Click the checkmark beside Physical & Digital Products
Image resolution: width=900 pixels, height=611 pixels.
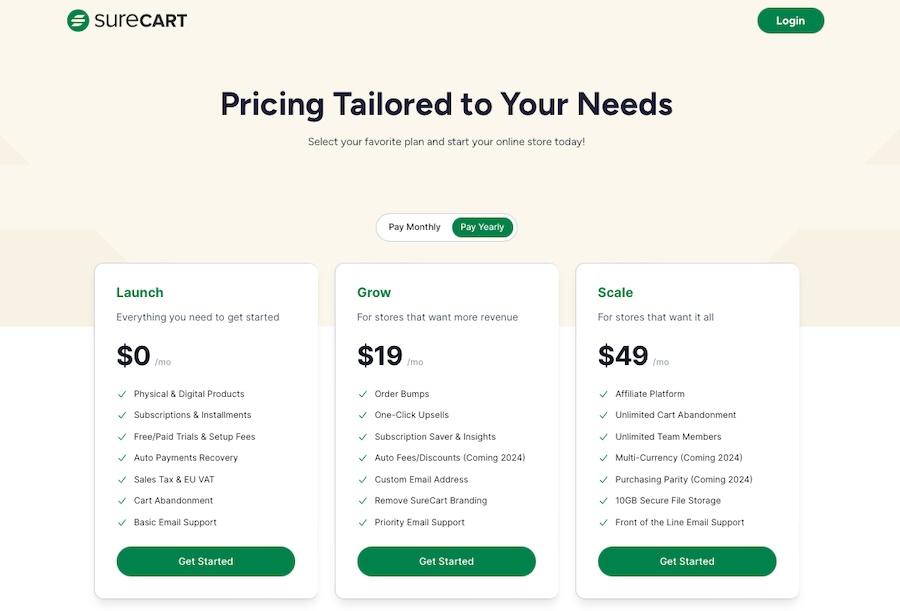pyautogui.click(x=122, y=394)
